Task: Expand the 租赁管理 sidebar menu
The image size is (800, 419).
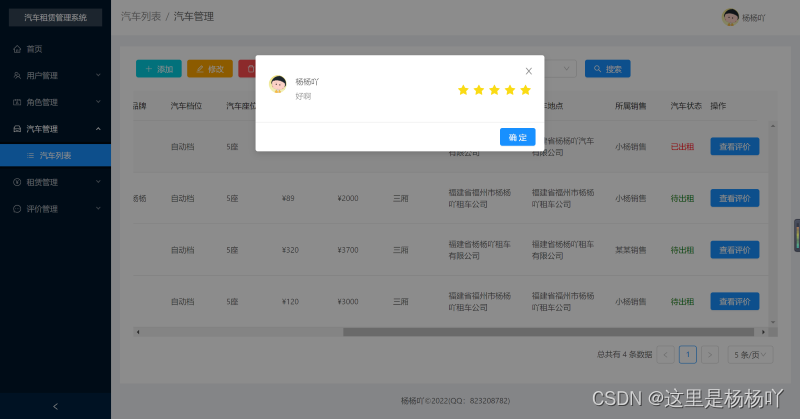Action: pos(55,182)
